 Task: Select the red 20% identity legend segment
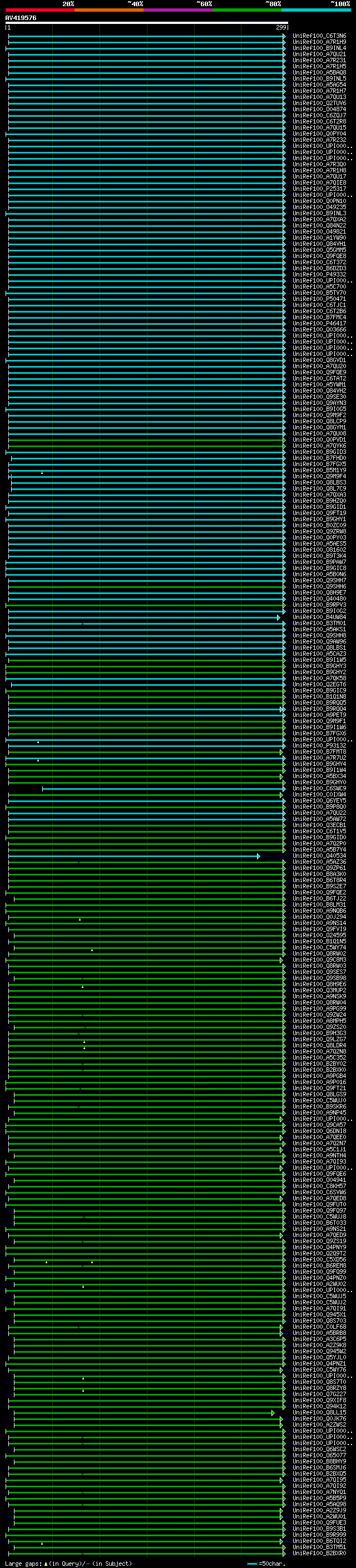coord(39,10)
